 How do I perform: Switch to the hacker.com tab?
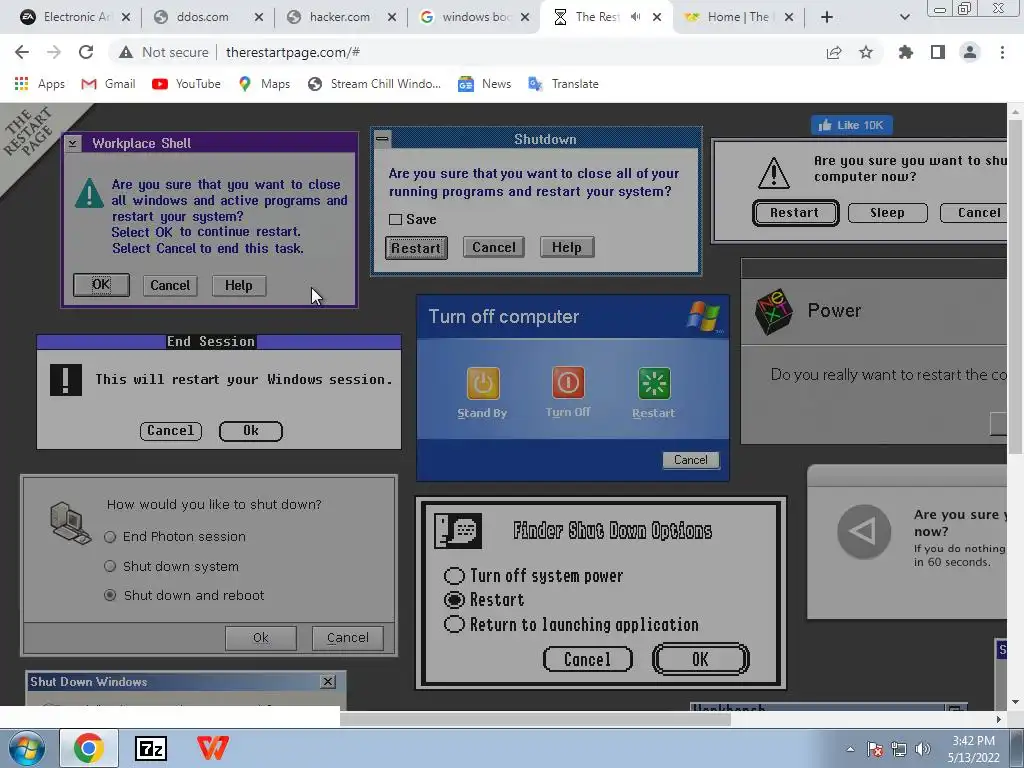coord(340,17)
